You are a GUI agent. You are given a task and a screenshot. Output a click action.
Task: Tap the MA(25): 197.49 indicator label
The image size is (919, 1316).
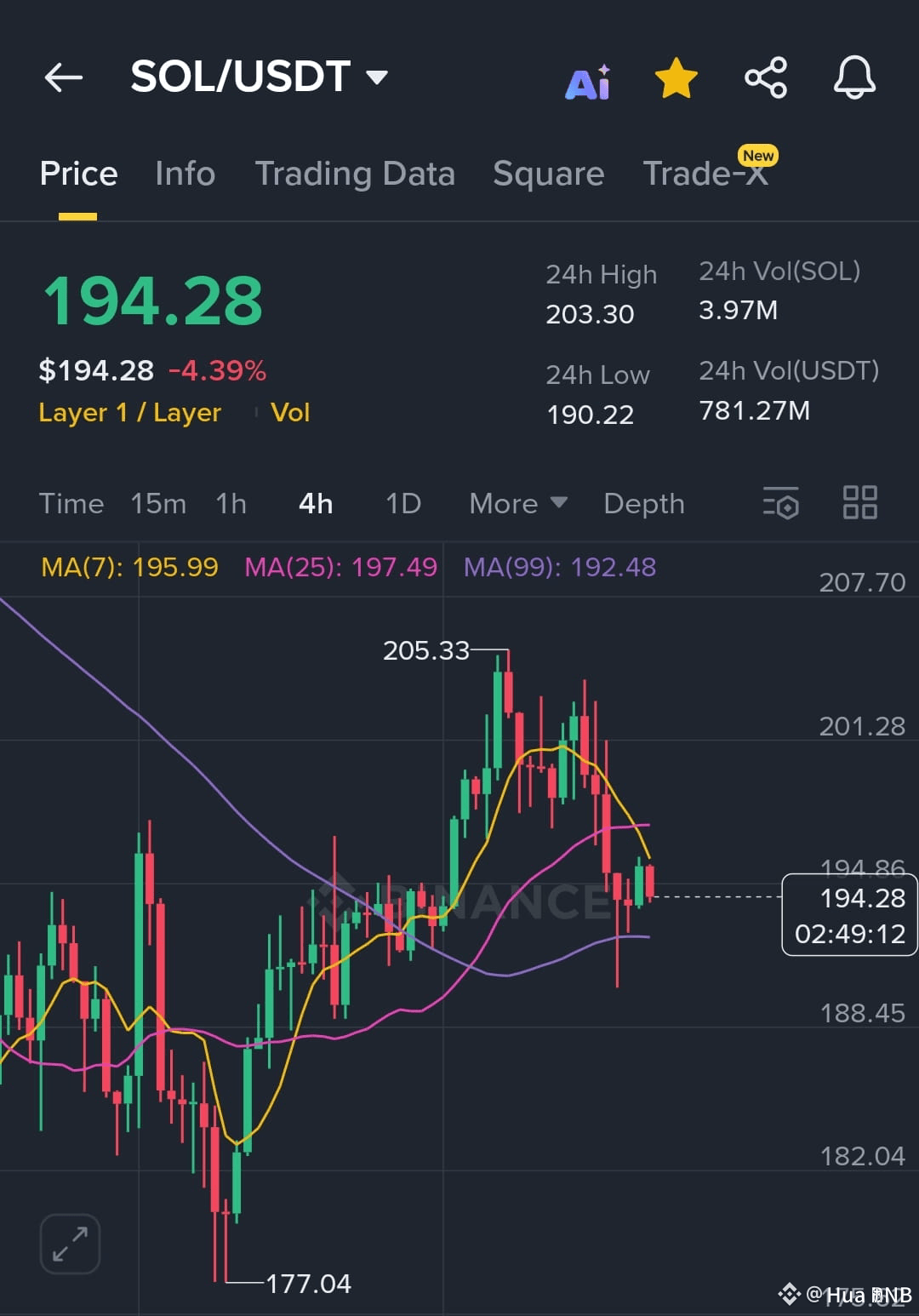click(x=340, y=567)
